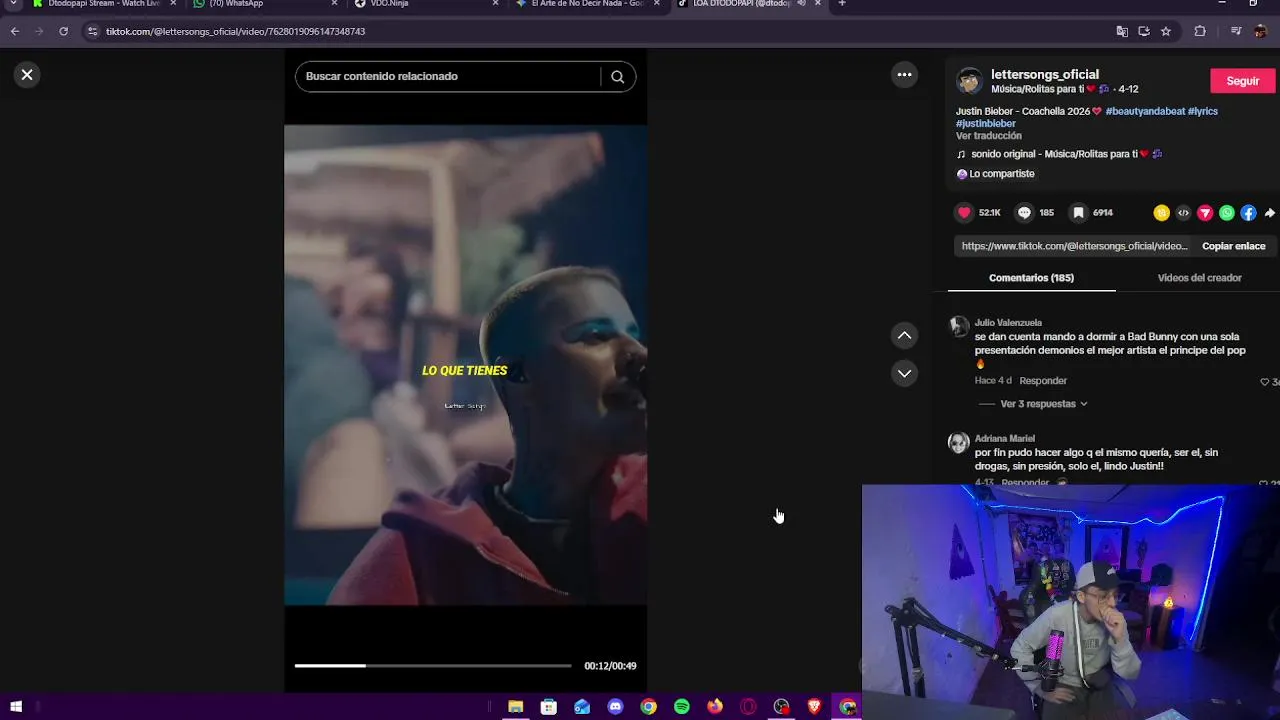Click the video playback area to pause
Image resolution: width=1280 pixels, height=720 pixels.
[465, 365]
